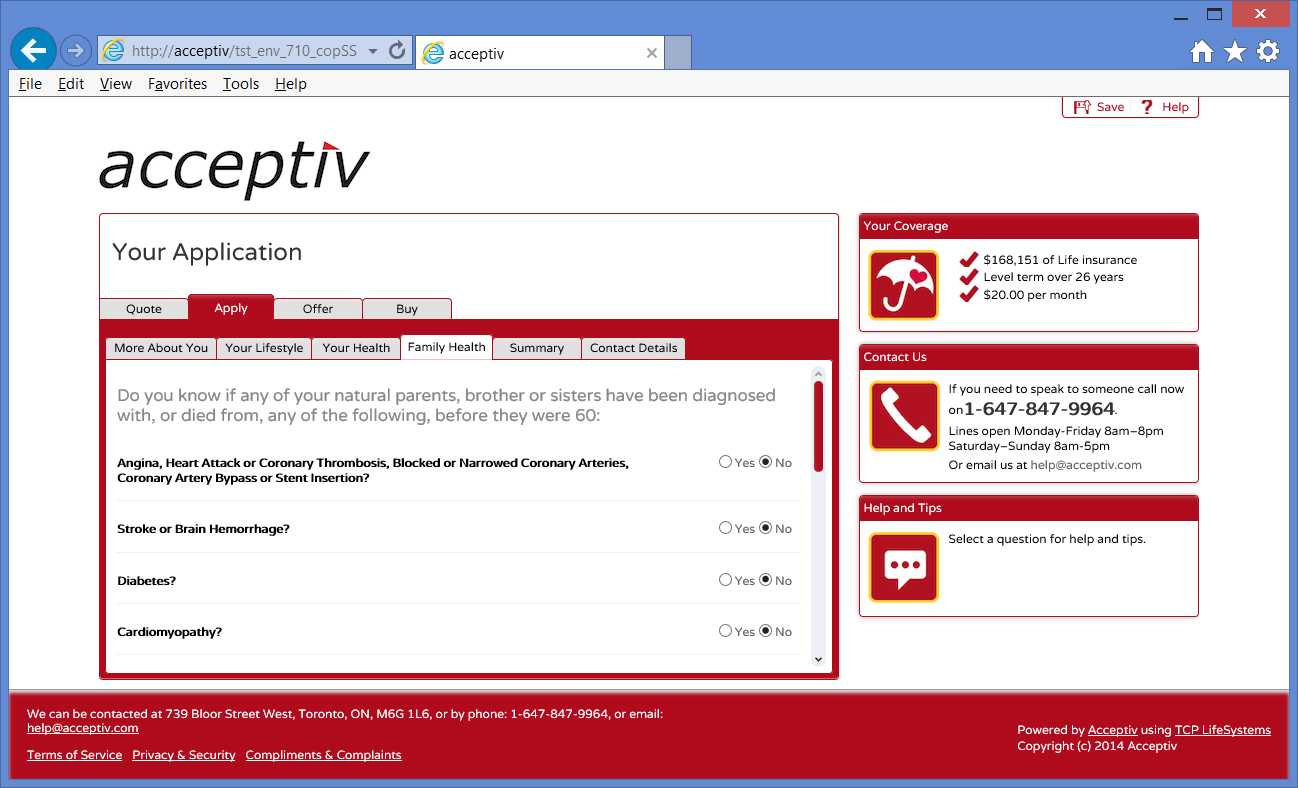Image resolution: width=1298 pixels, height=788 pixels.
Task: Click help@acceptiv.com in the Contact Us panel
Action: [1086, 465]
